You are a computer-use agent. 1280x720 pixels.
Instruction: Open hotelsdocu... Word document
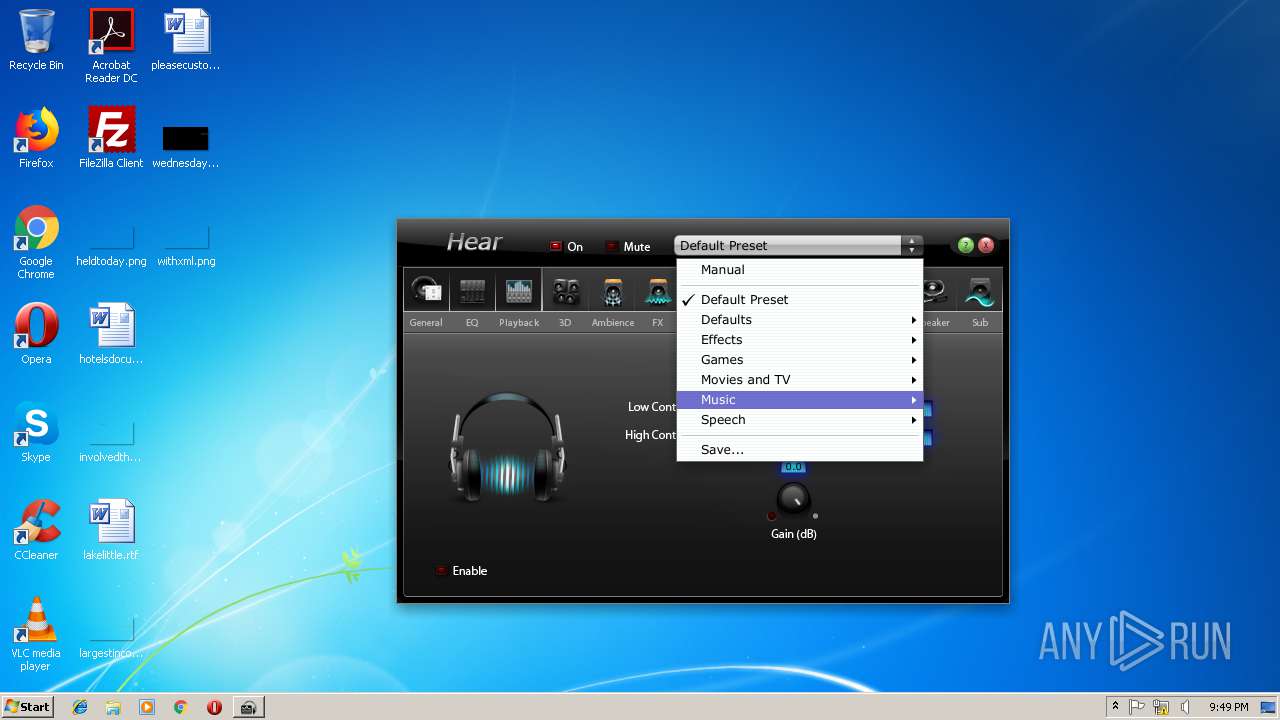tap(111, 334)
